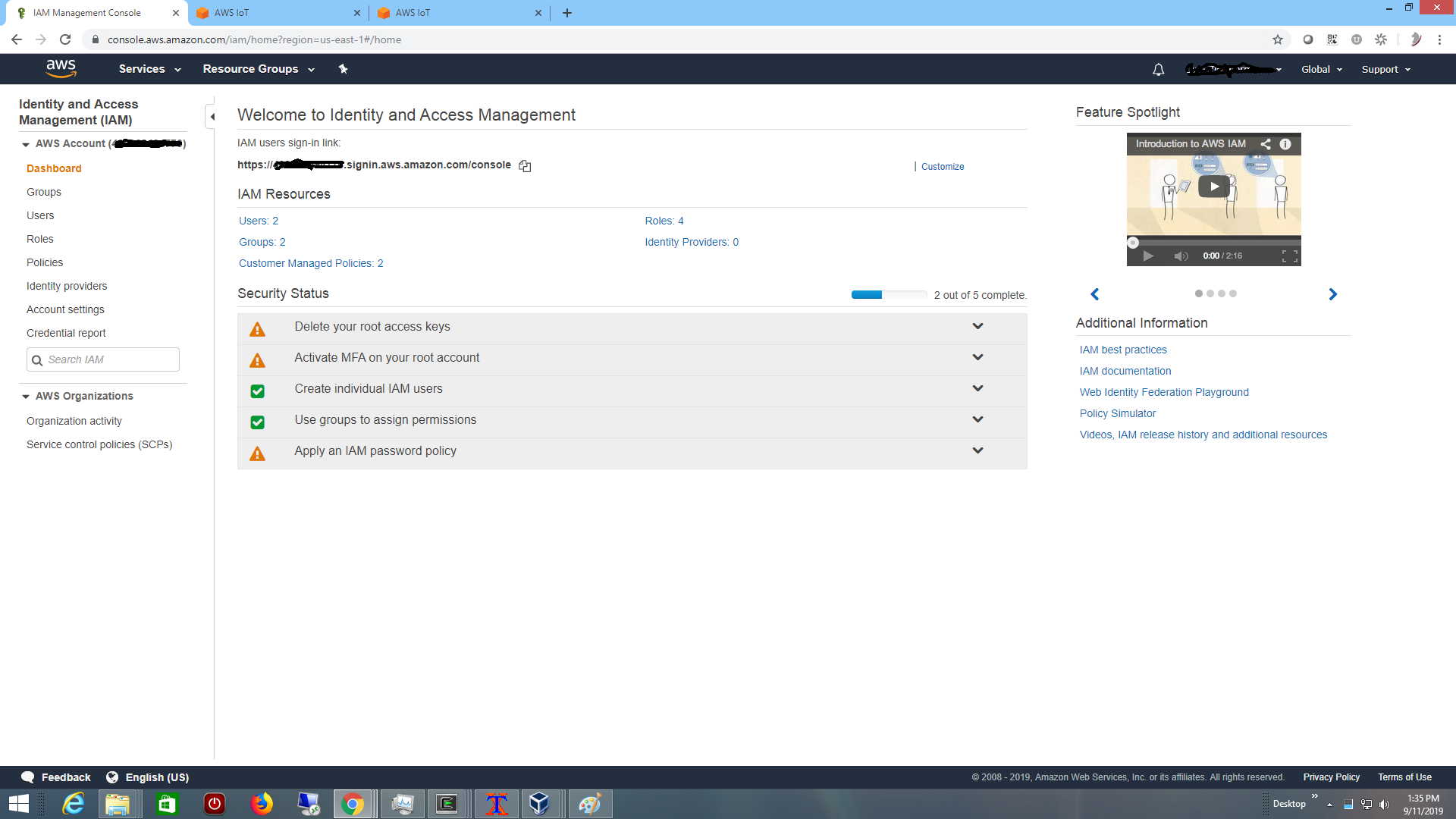Image resolution: width=1456 pixels, height=819 pixels.
Task: Collapse the AWS Organizations section
Action: [x=26, y=397]
